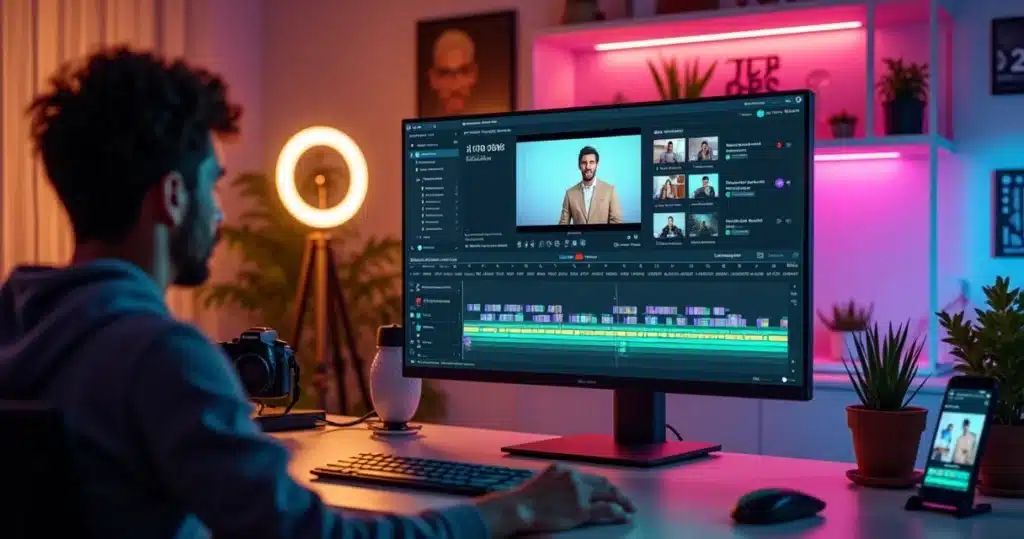Click the purple circle icon beside the second list entry
The height and width of the screenshot is (539, 1024).
tap(779, 184)
